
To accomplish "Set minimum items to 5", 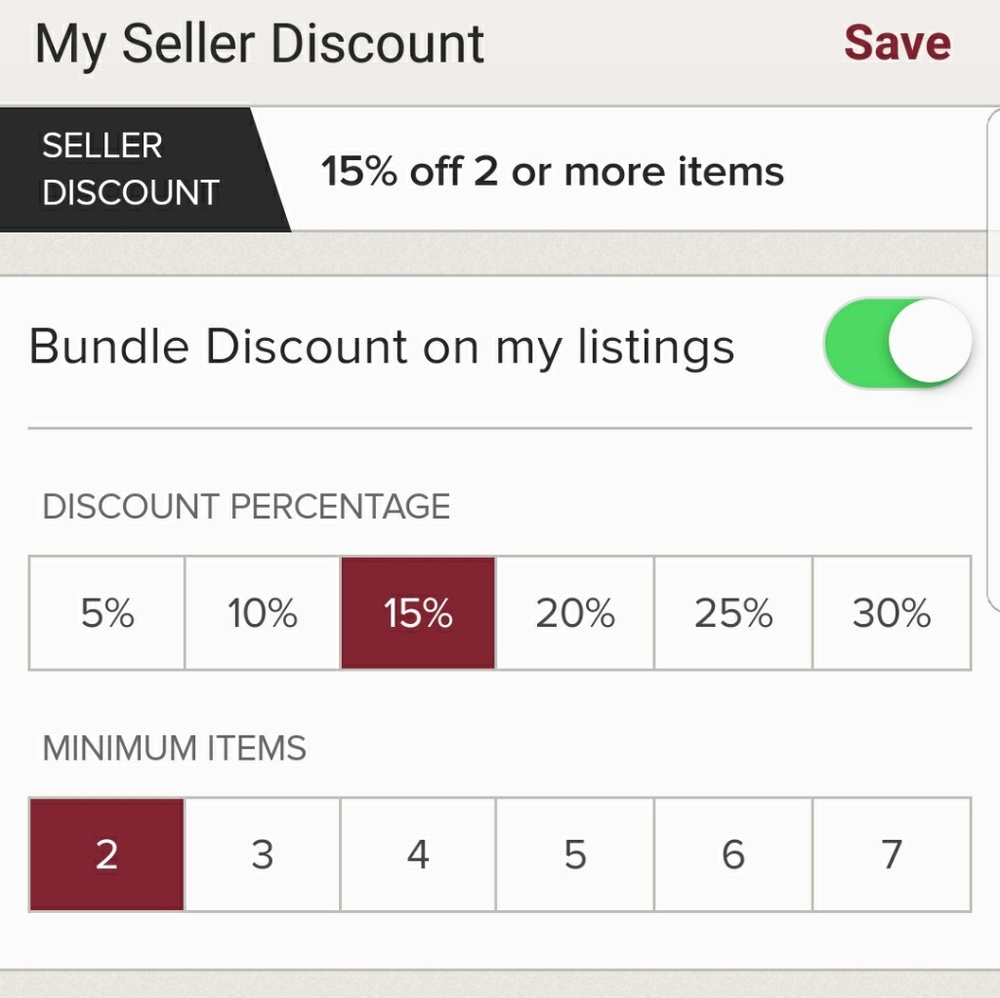I will coord(575,855).
